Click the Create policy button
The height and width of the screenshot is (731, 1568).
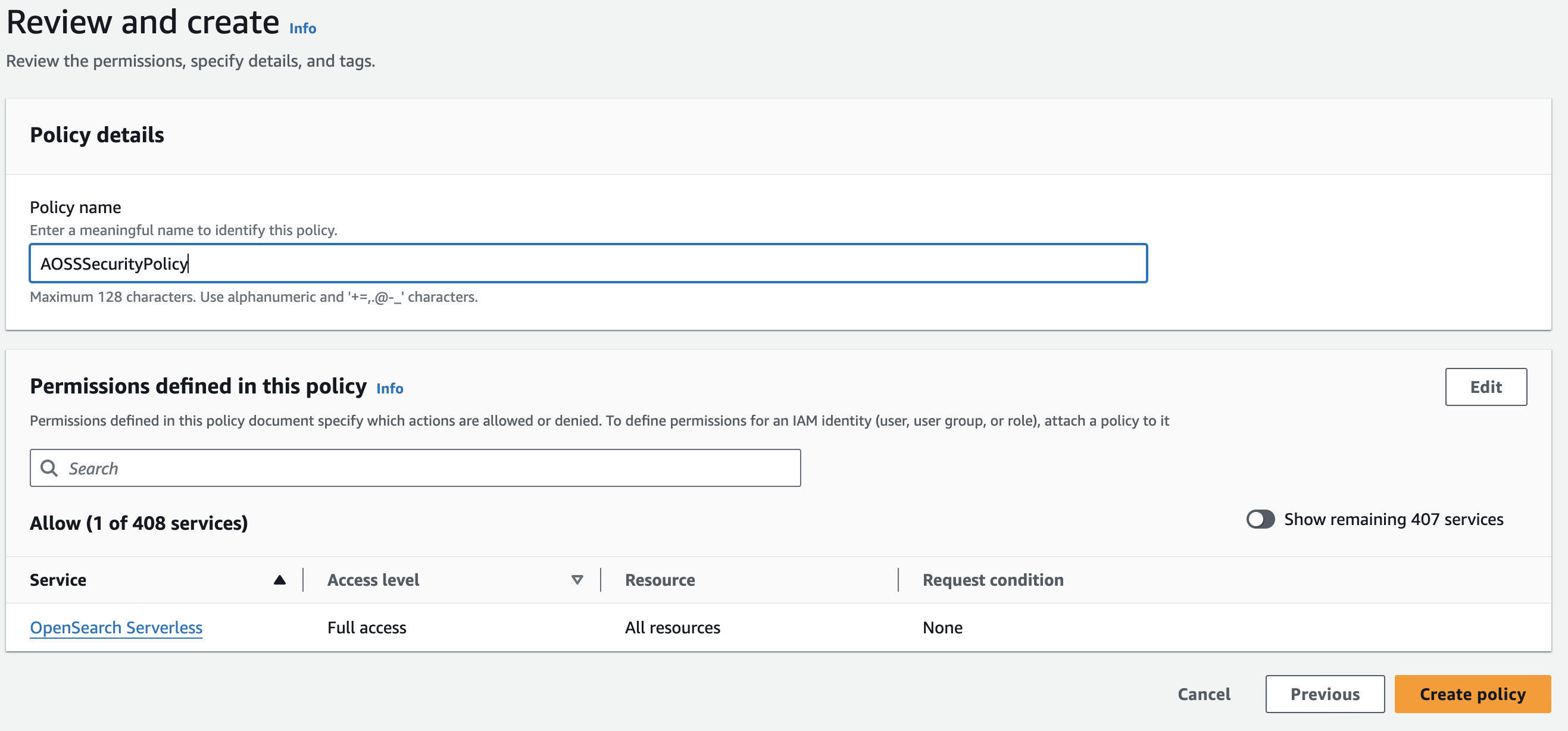1472,694
